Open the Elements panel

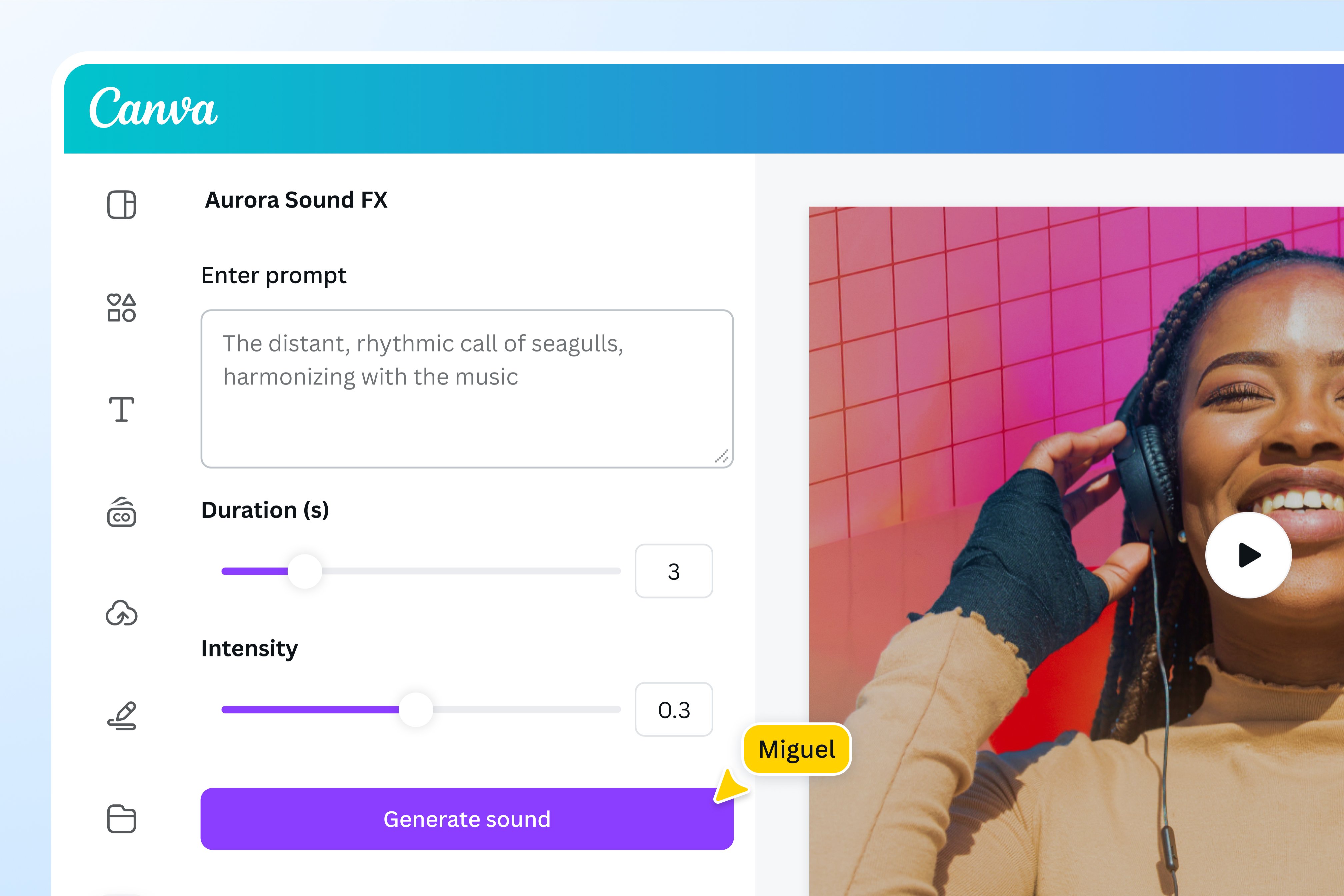tap(122, 309)
